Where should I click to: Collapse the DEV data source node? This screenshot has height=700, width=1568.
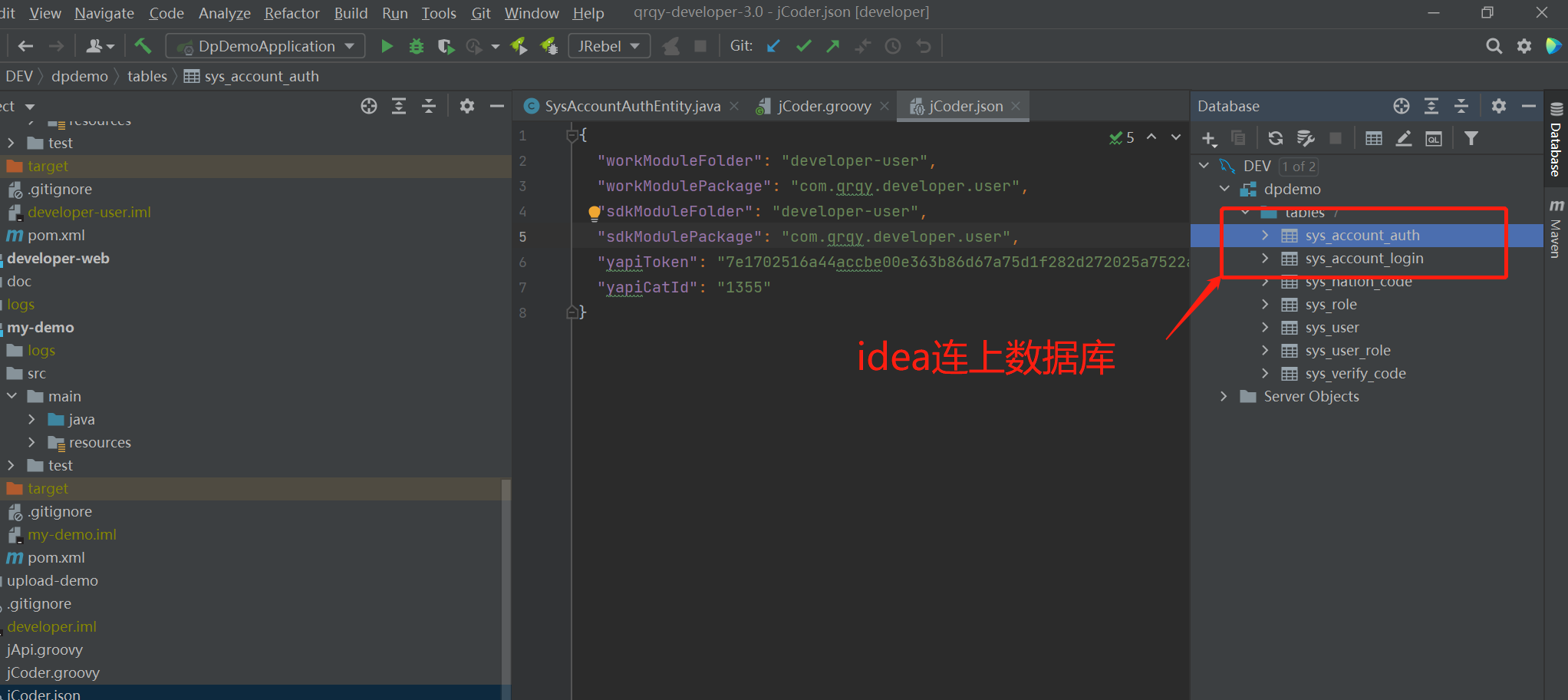coord(1204,166)
